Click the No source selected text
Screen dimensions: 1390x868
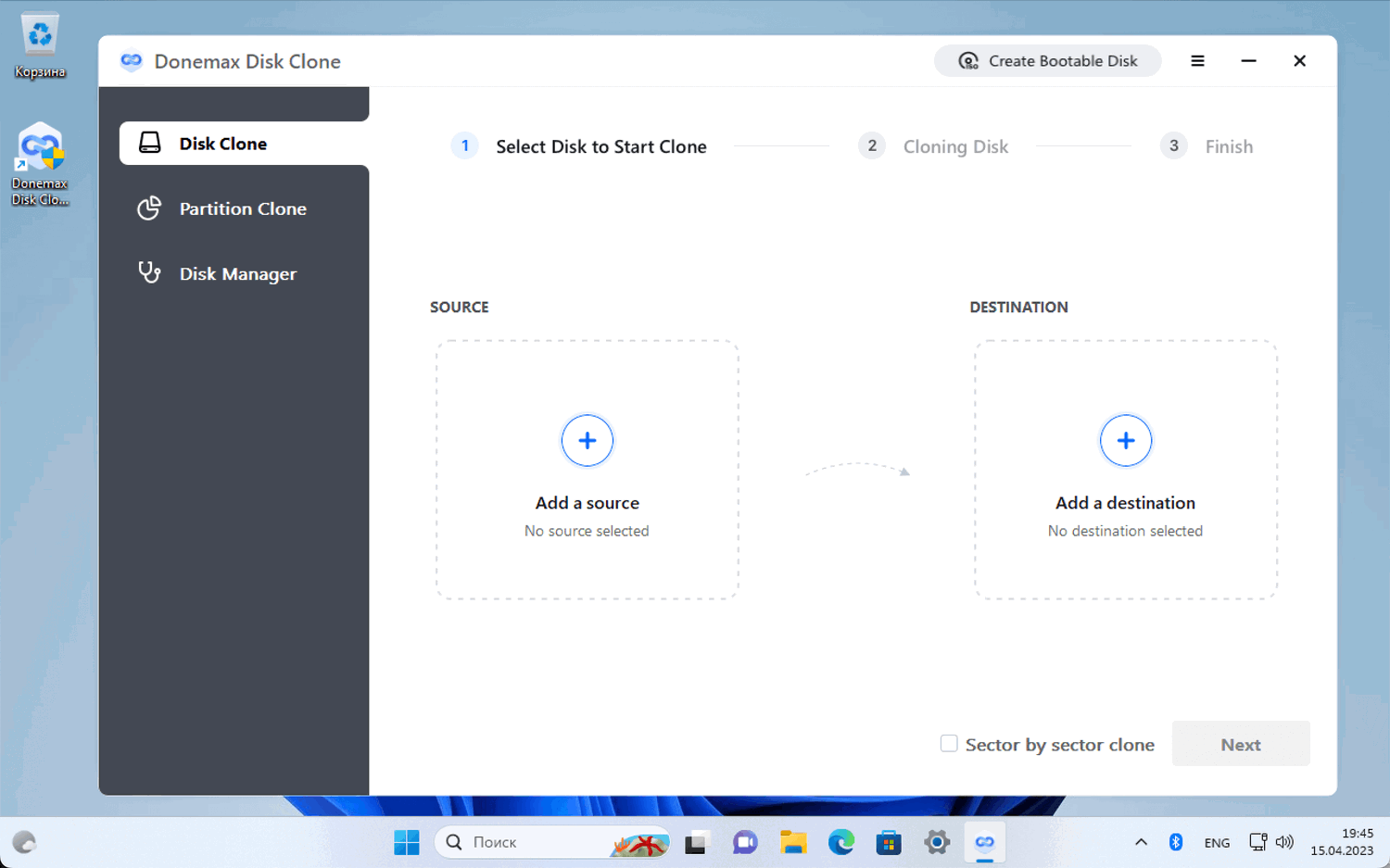tap(587, 531)
